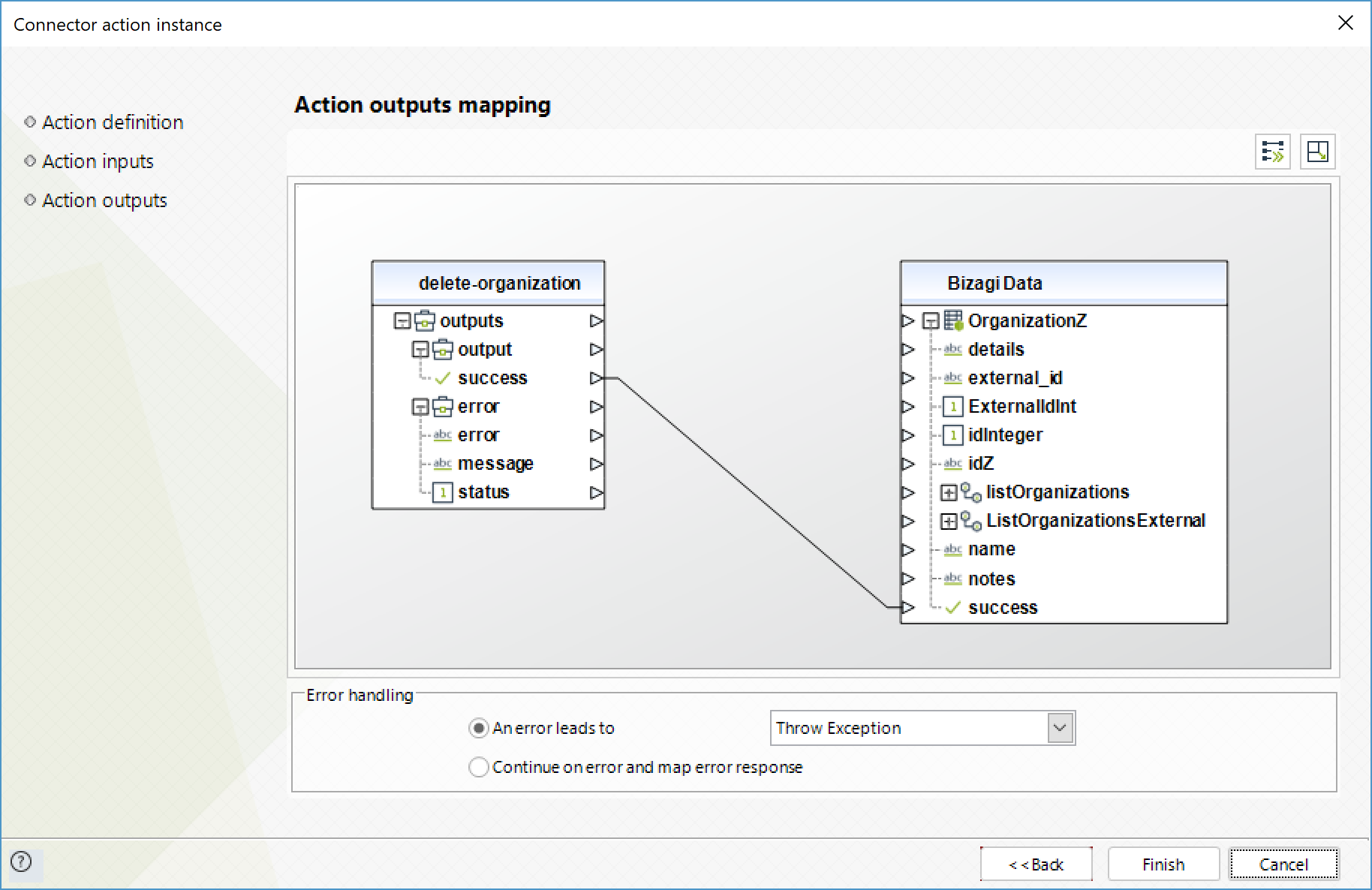The image size is (1372, 890).
Task: Click the message row connector arrow
Action: (x=596, y=464)
